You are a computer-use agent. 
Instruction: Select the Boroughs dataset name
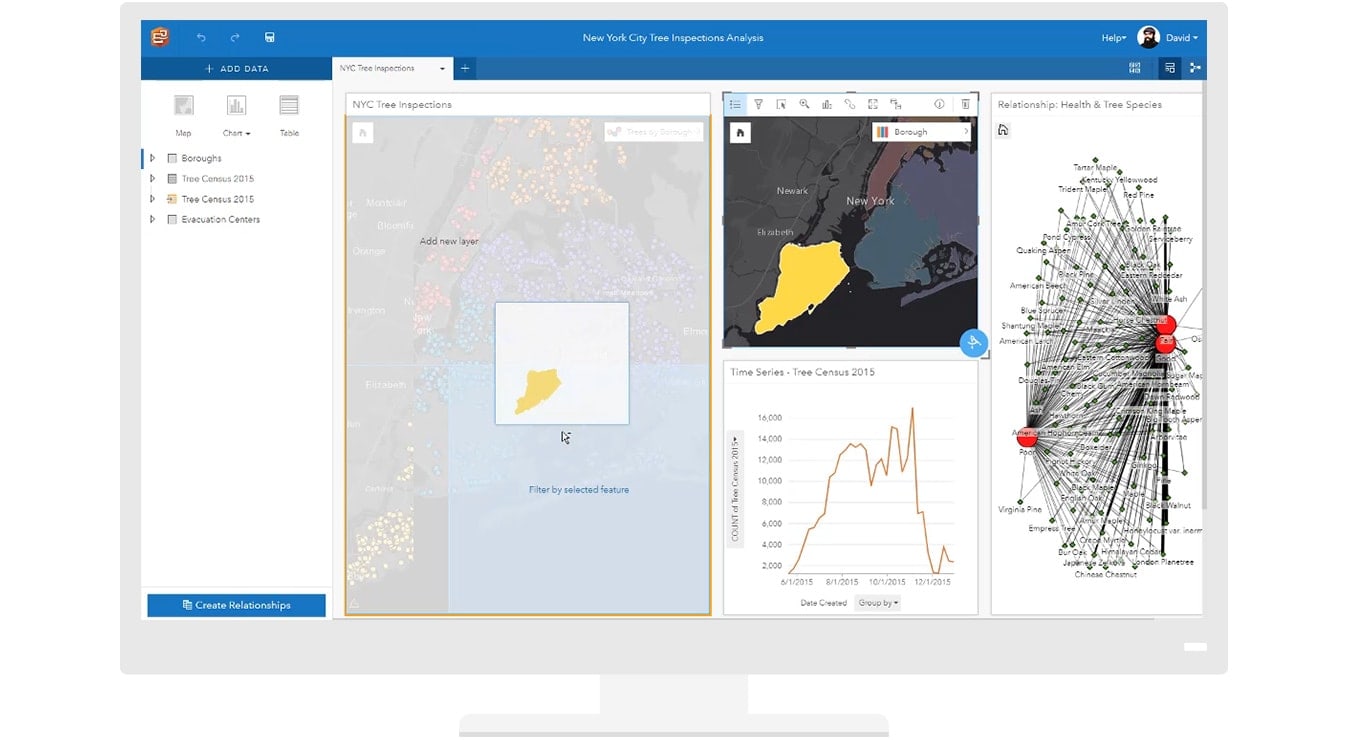coord(201,158)
